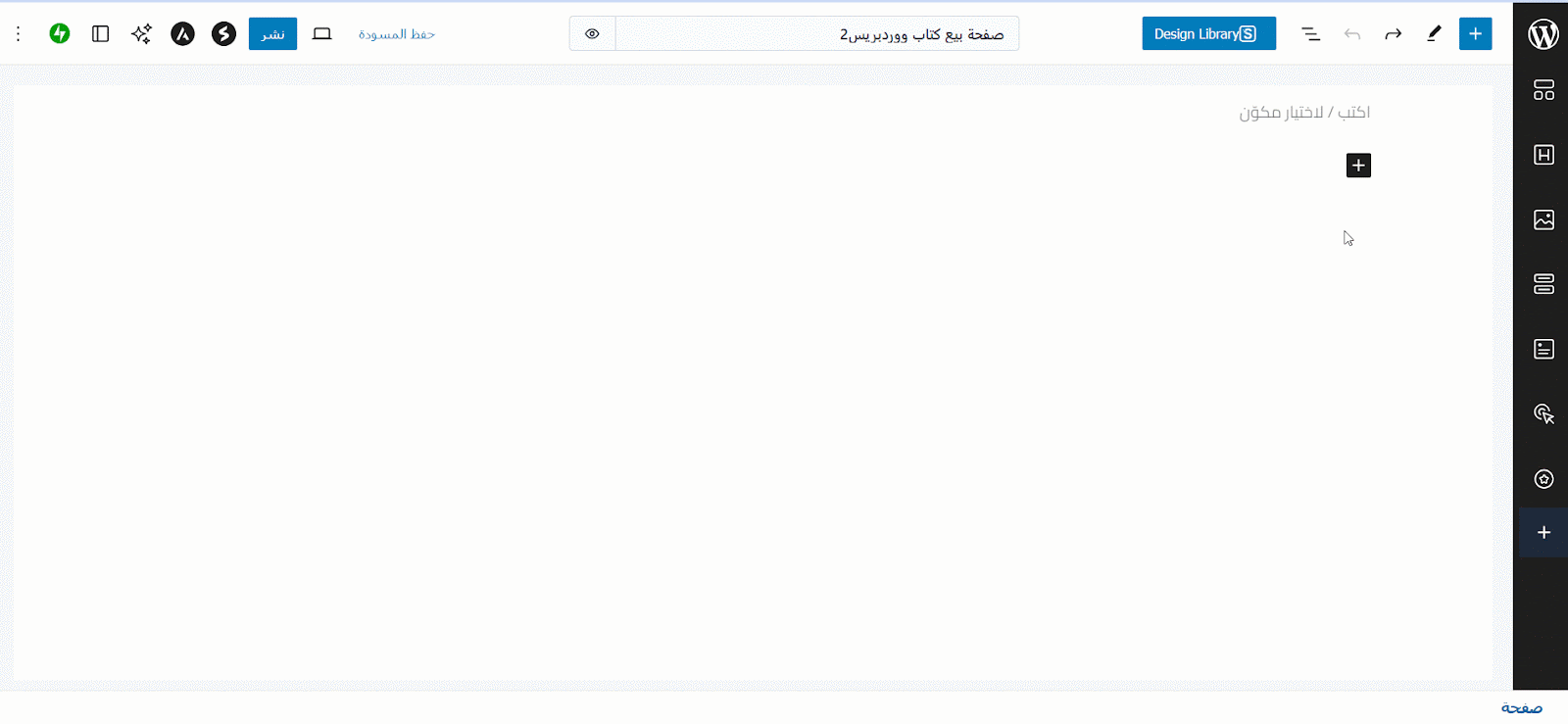Viewport: 1568px width, 724px height.
Task: Open the Spectra page settings icon
Action: coord(223,33)
